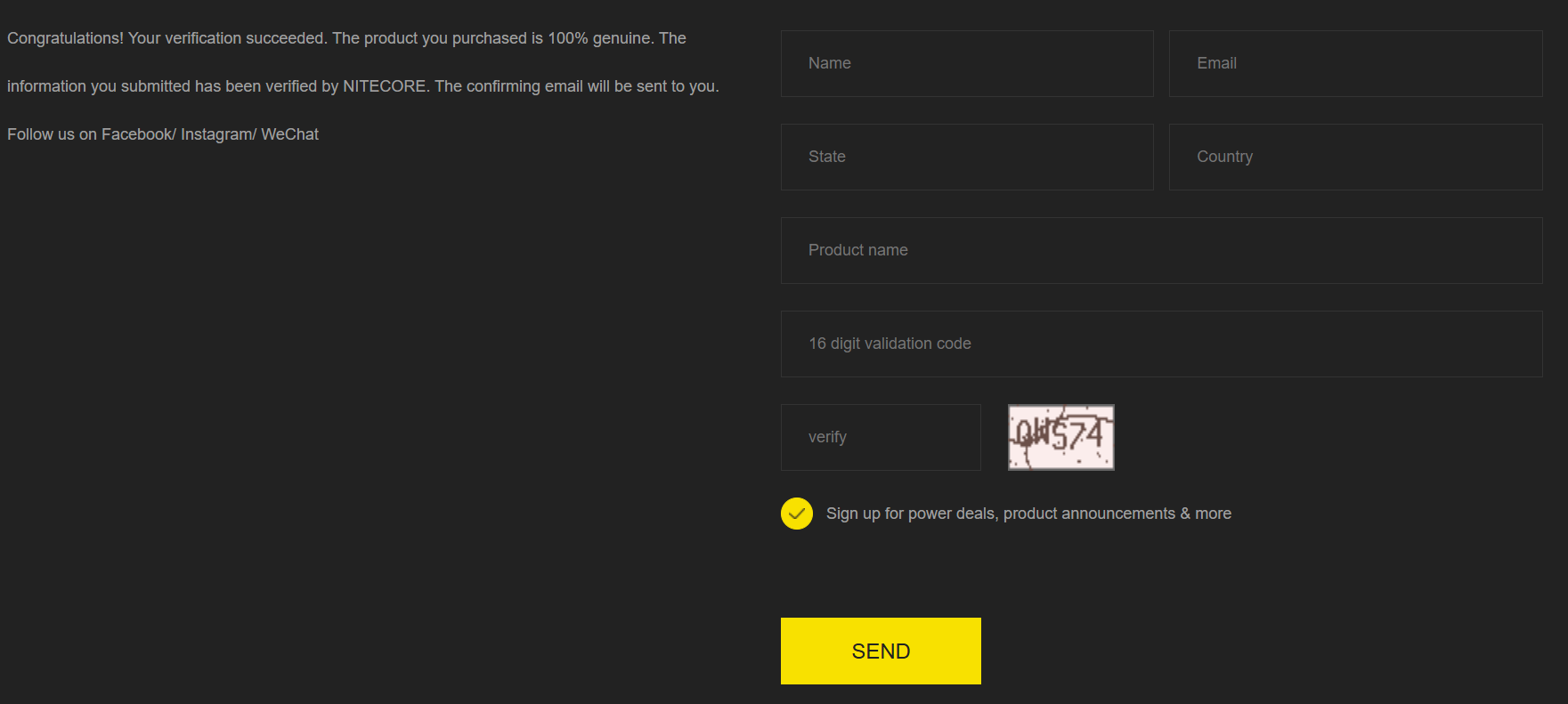1568x704 pixels.
Task: Open the Facebook link
Action: (137, 134)
